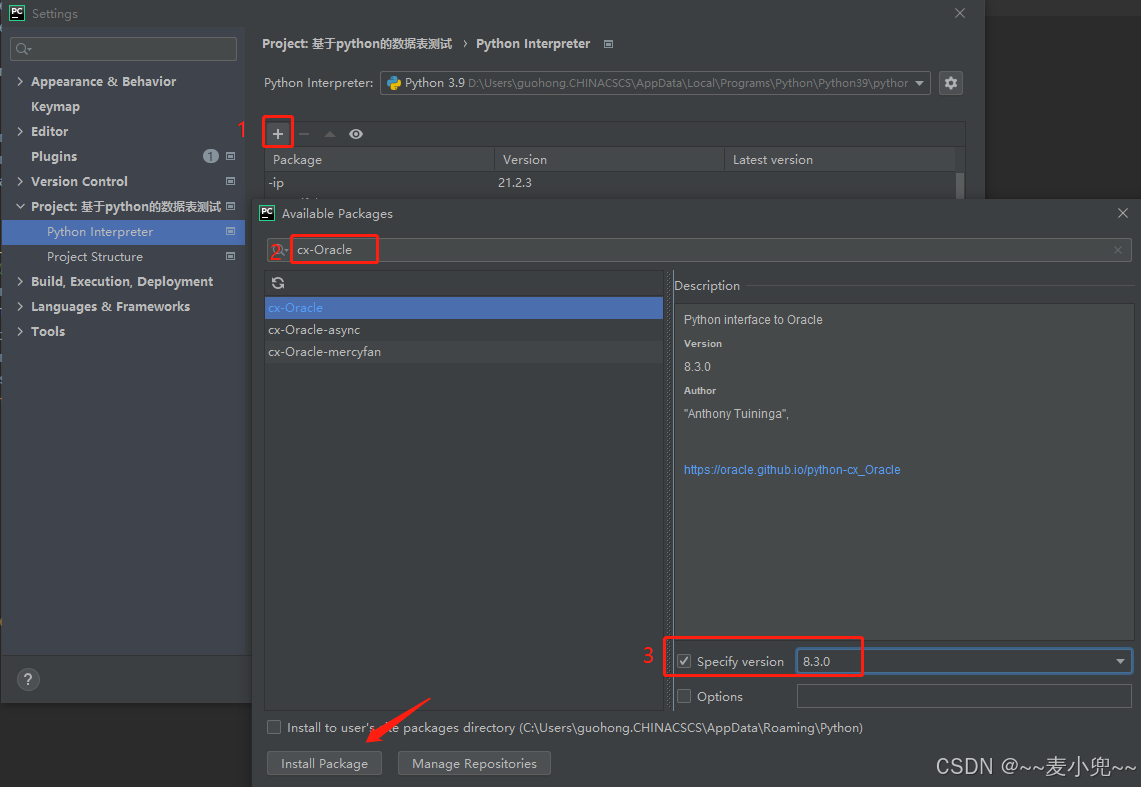Expand Build, Execution, Deployment section
Image resolution: width=1141 pixels, height=787 pixels.
click(20, 281)
